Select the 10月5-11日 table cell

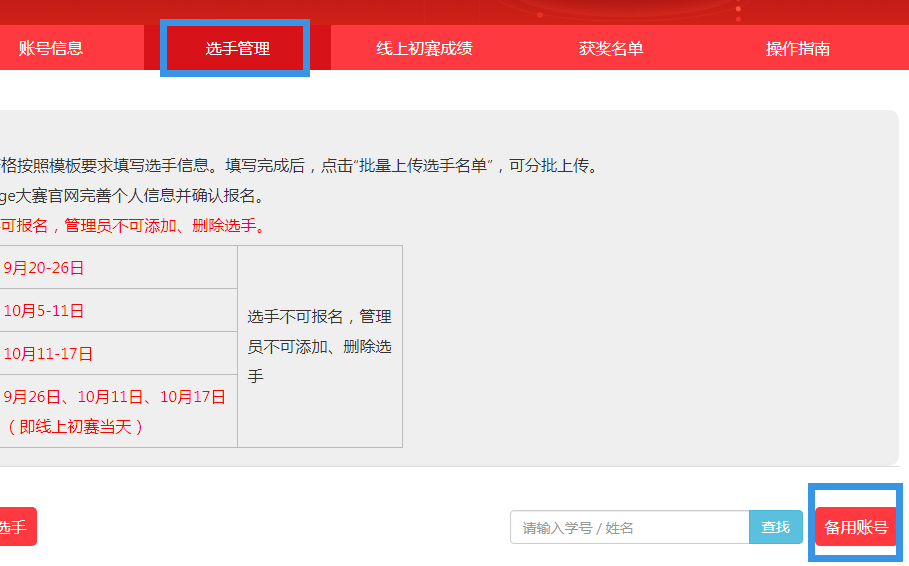pyautogui.click(x=44, y=311)
